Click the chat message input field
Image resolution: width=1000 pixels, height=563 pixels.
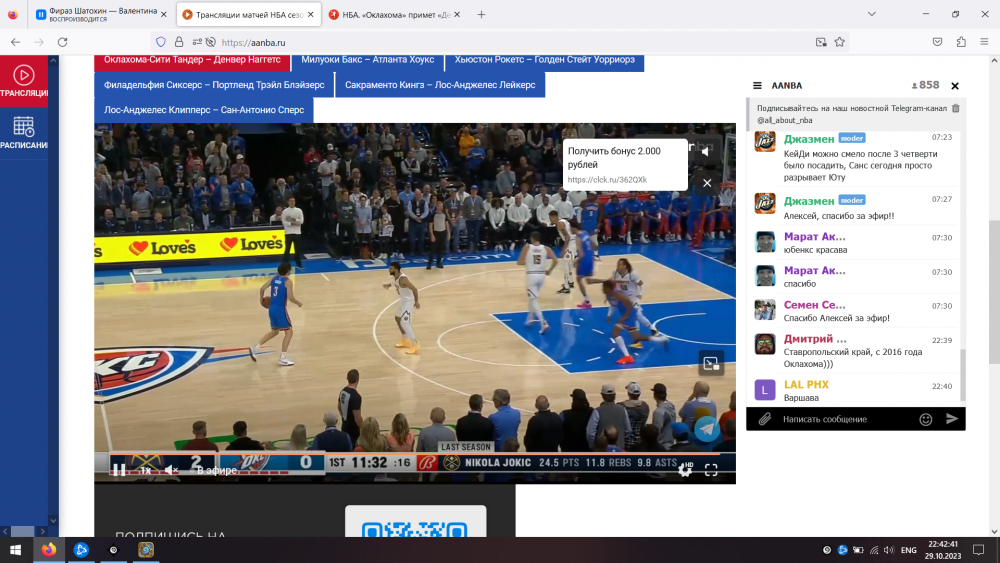(845, 419)
